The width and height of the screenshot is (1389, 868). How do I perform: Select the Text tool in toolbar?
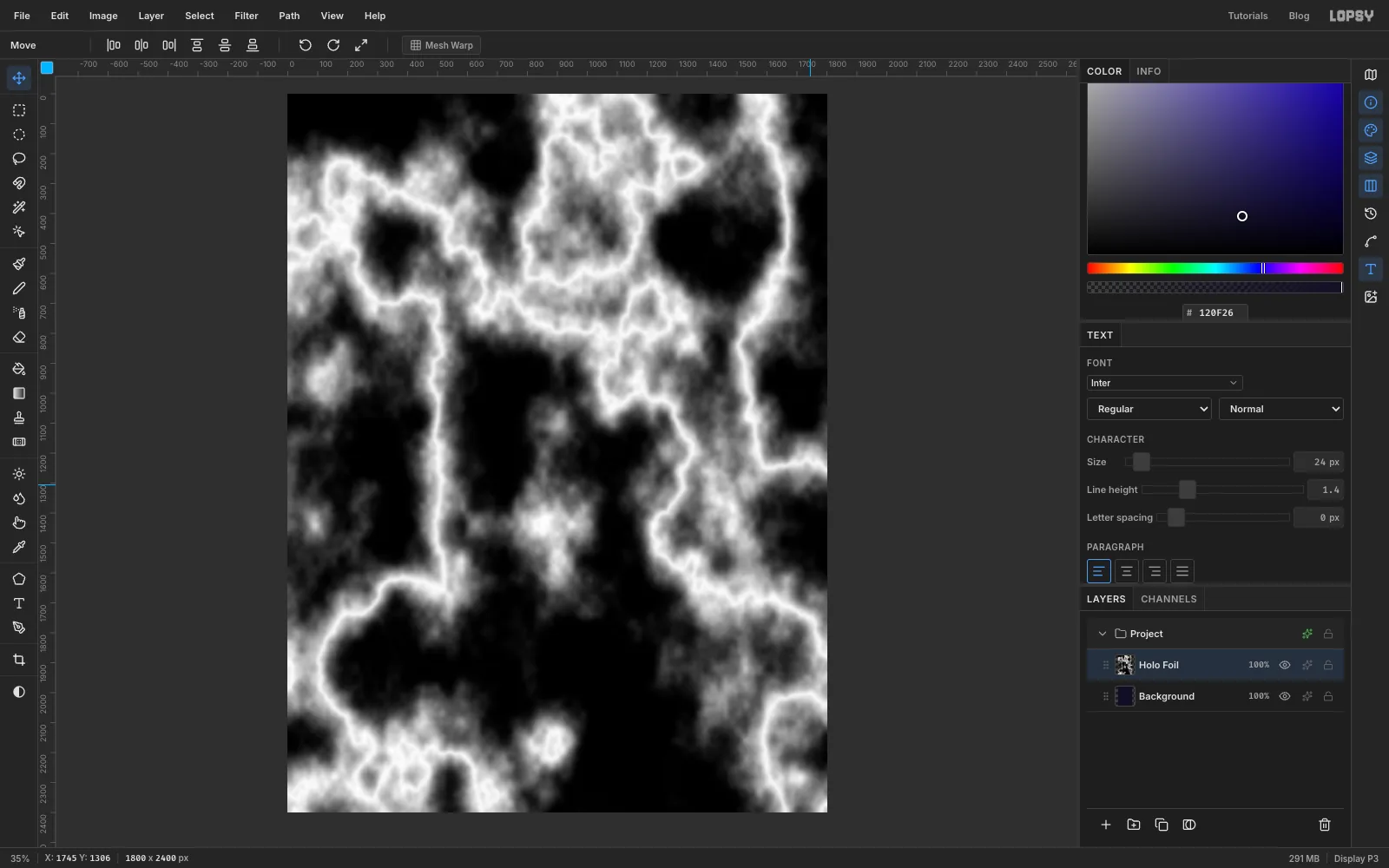[x=18, y=603]
